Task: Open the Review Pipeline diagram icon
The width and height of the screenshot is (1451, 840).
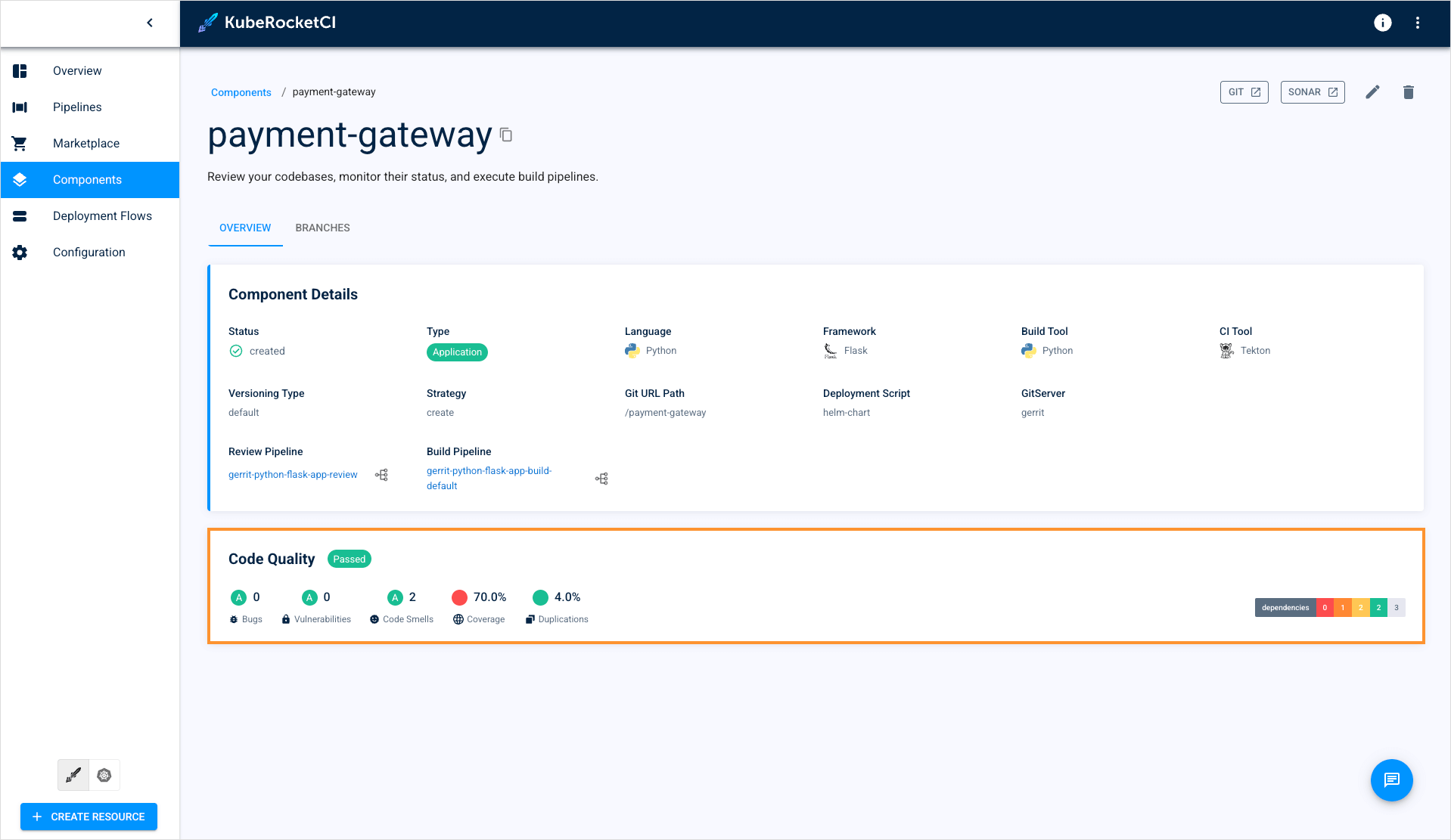Action: pyautogui.click(x=382, y=474)
